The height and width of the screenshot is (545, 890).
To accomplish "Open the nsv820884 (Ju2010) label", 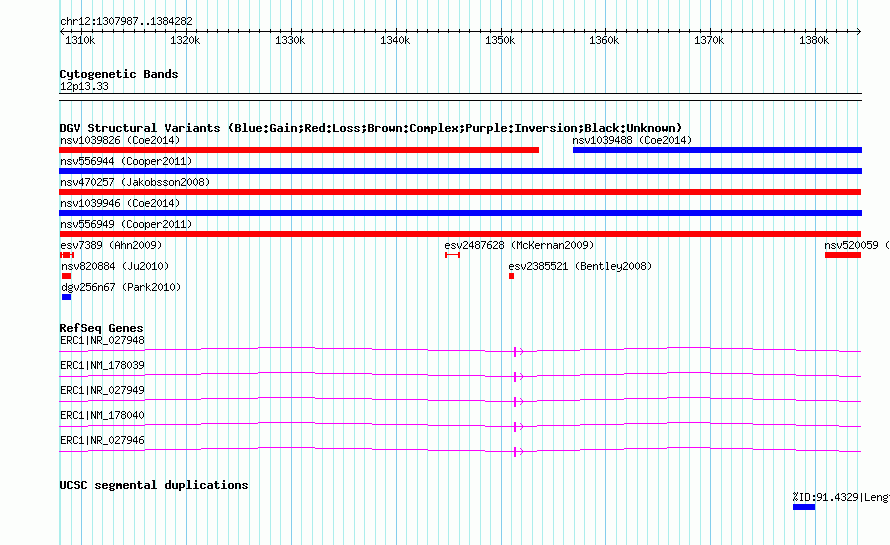I will pos(115,266).
